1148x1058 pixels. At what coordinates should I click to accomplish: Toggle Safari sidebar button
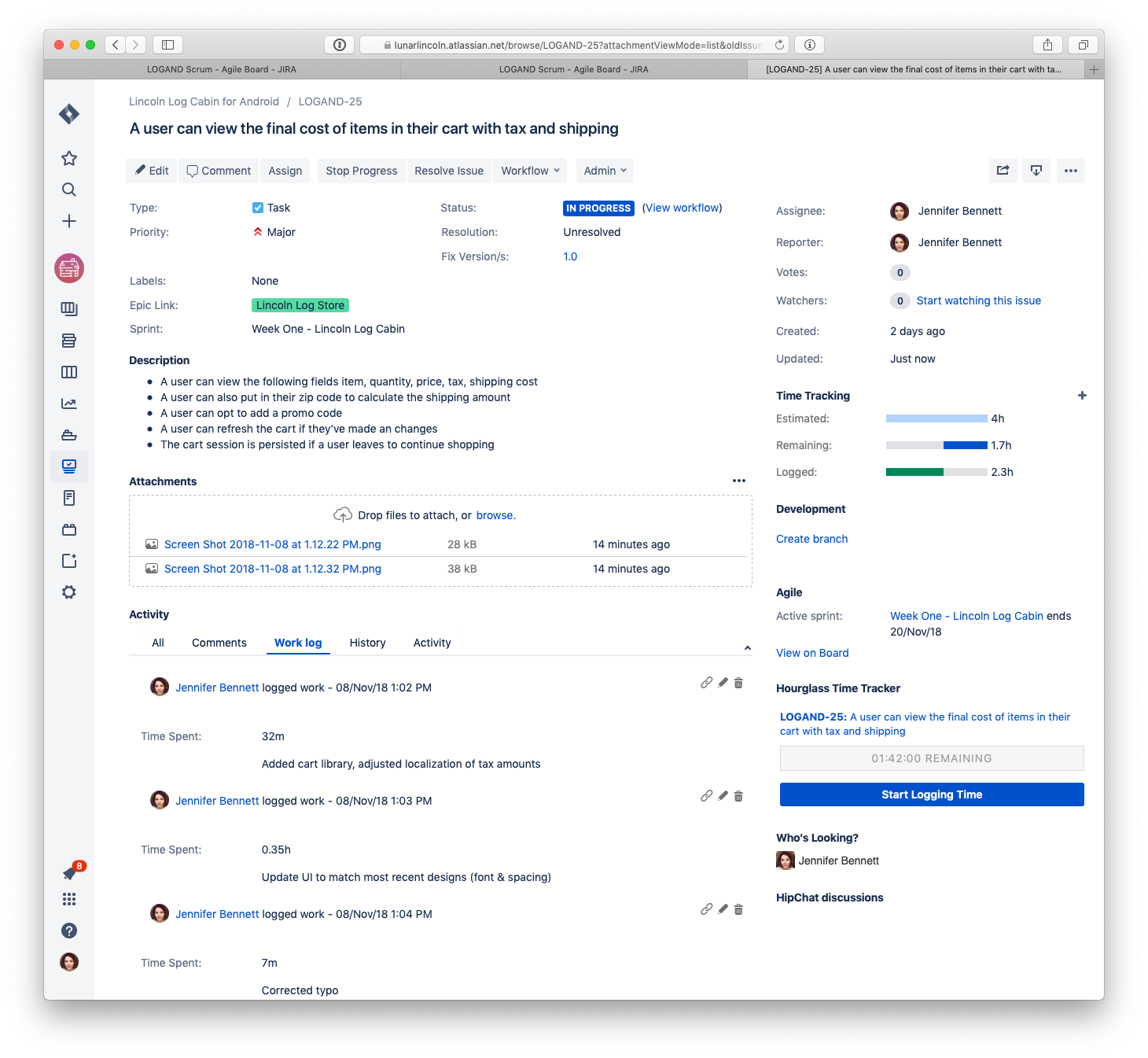(x=167, y=45)
